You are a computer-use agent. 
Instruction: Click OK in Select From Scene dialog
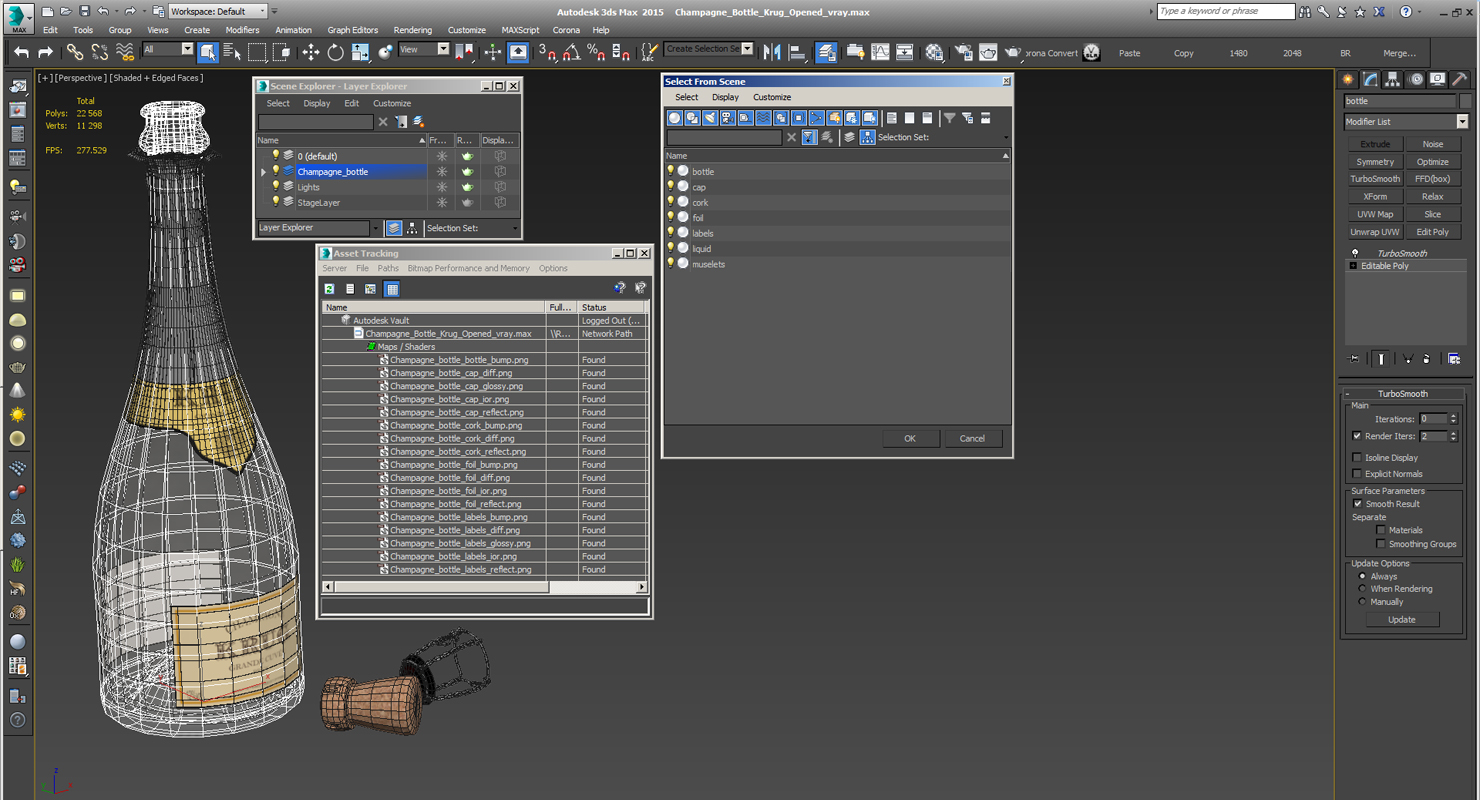[x=910, y=439]
